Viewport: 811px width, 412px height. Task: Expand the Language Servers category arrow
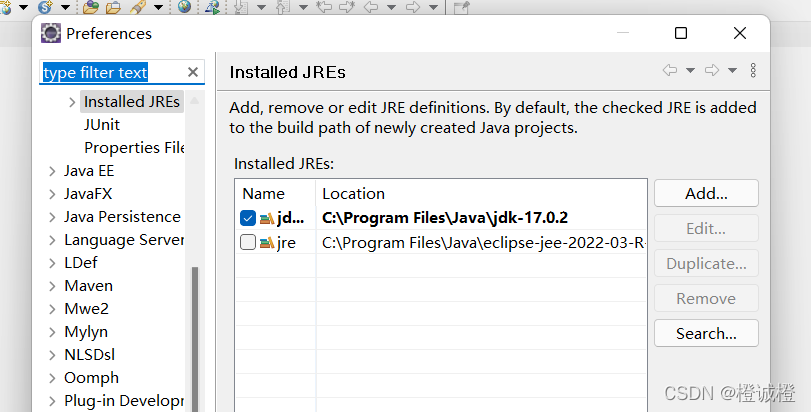52,240
